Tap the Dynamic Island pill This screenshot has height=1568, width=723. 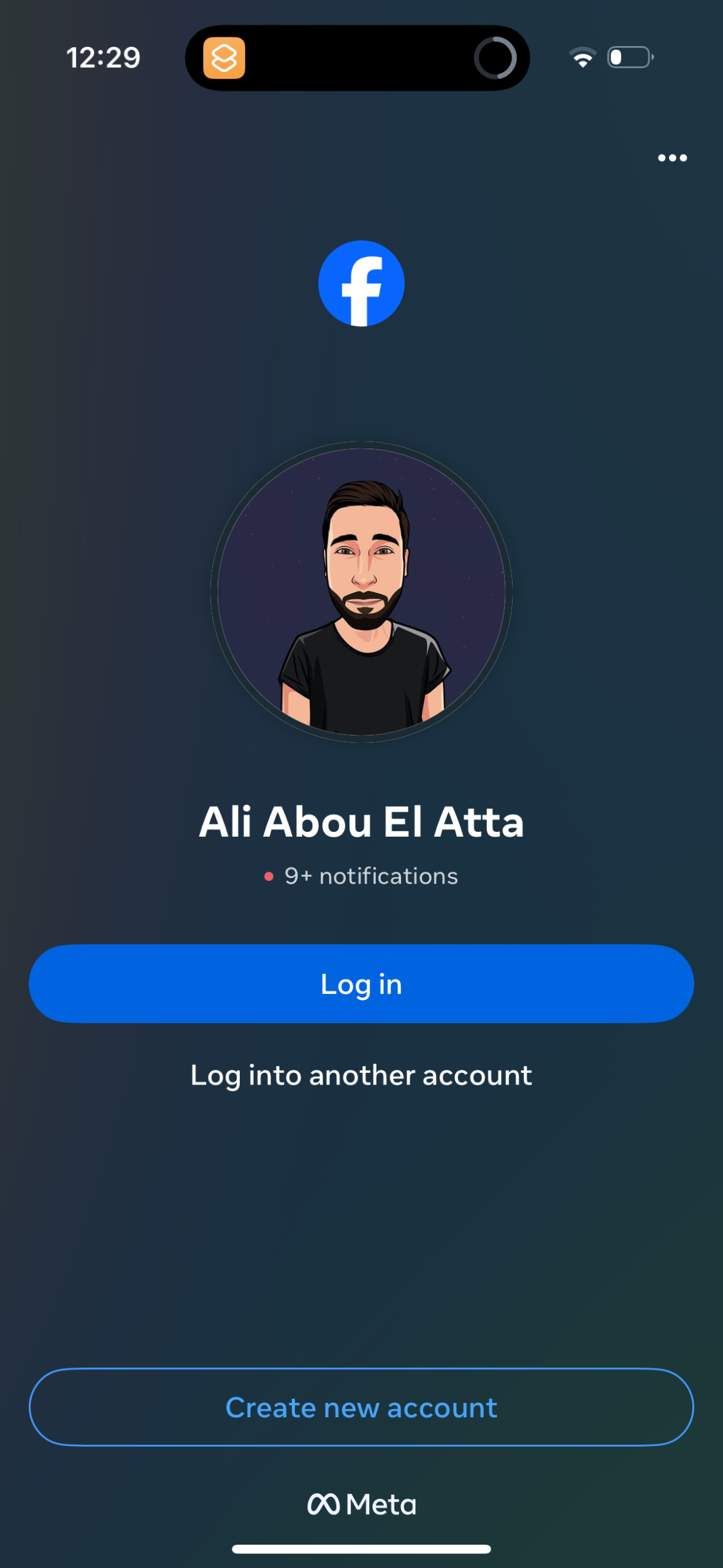coord(358,58)
